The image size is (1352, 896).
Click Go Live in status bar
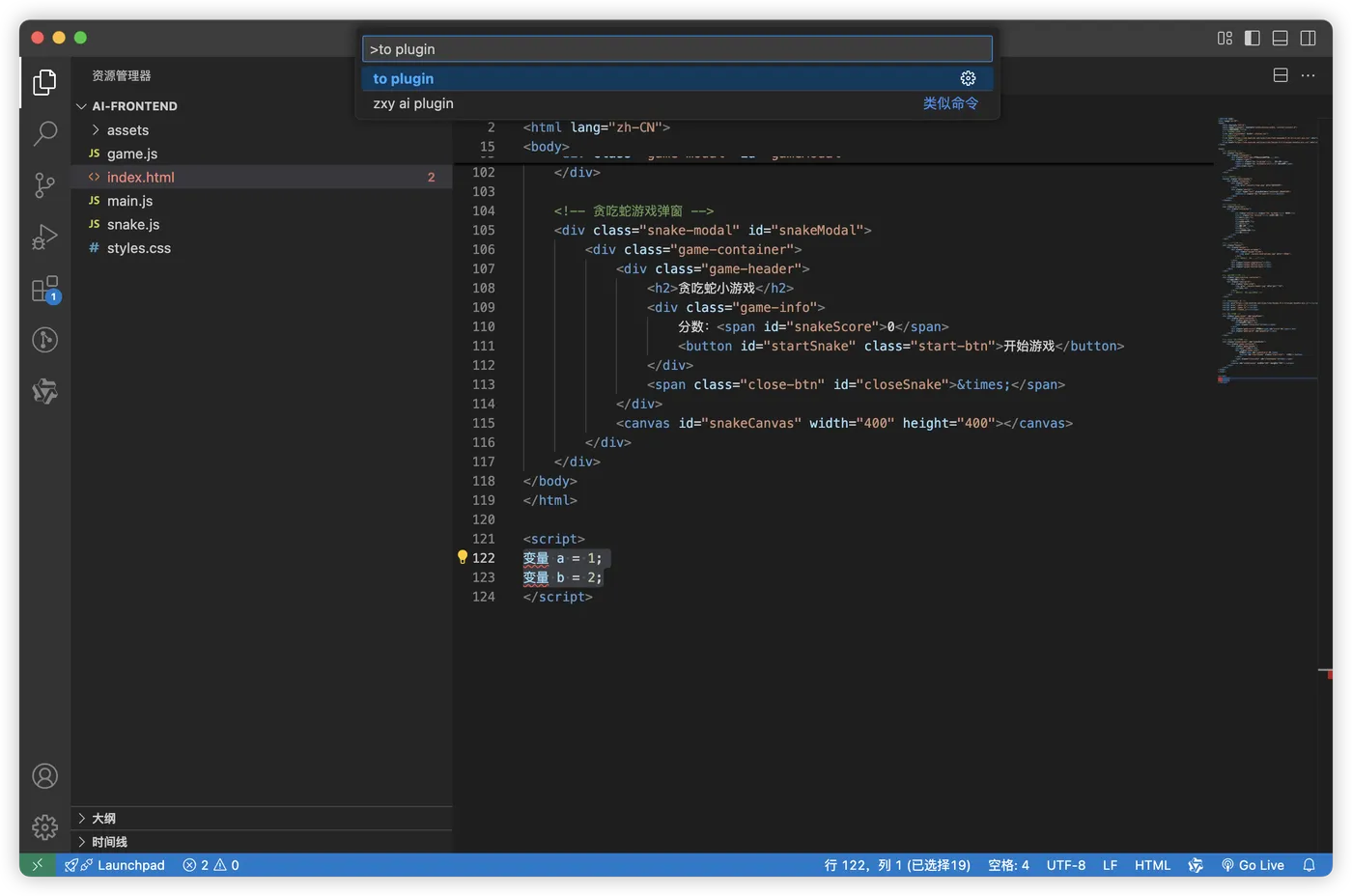point(1253,865)
